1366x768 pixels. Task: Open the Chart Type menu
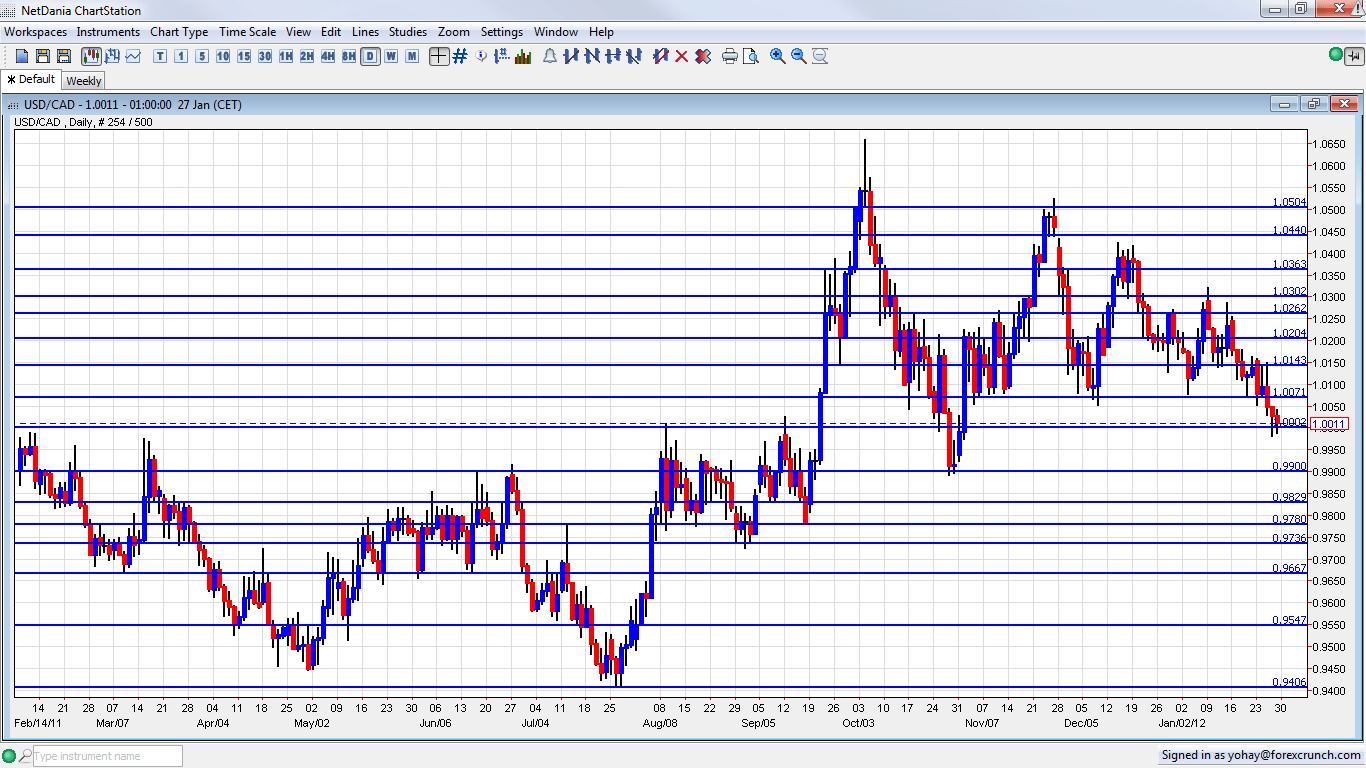pos(179,32)
